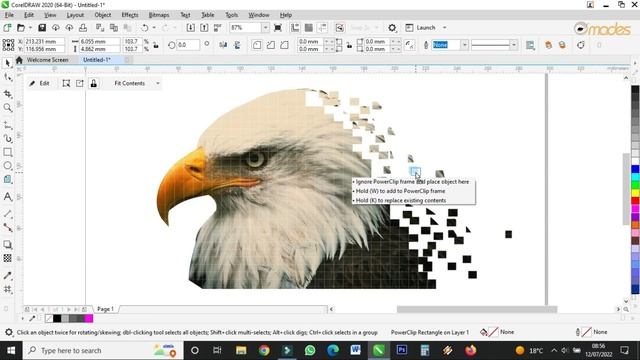Select the Crop tool in toolbox
The width and height of the screenshot is (640, 360).
pyautogui.click(x=7, y=94)
